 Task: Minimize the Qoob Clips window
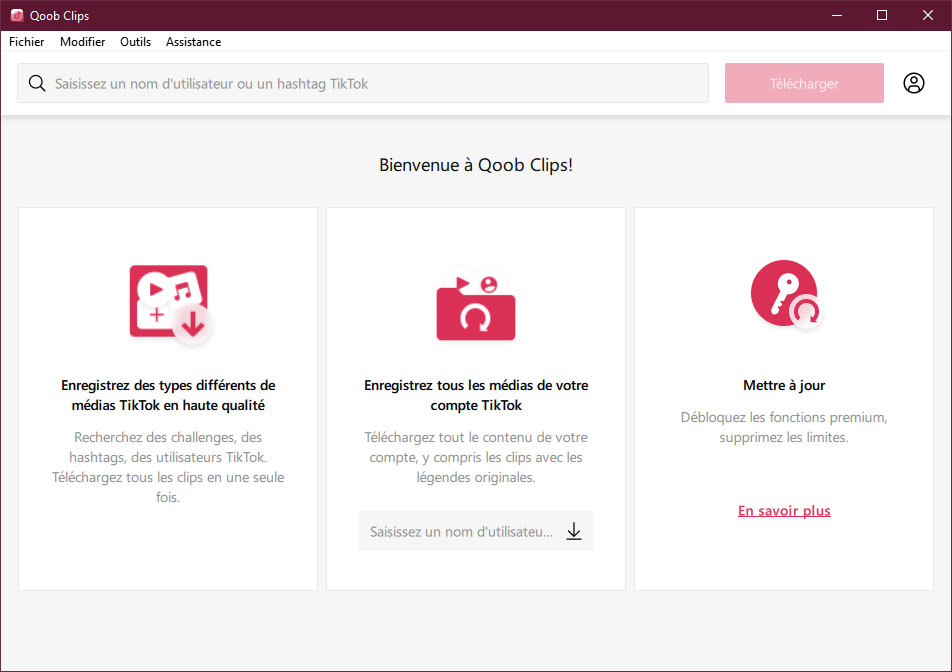837,15
